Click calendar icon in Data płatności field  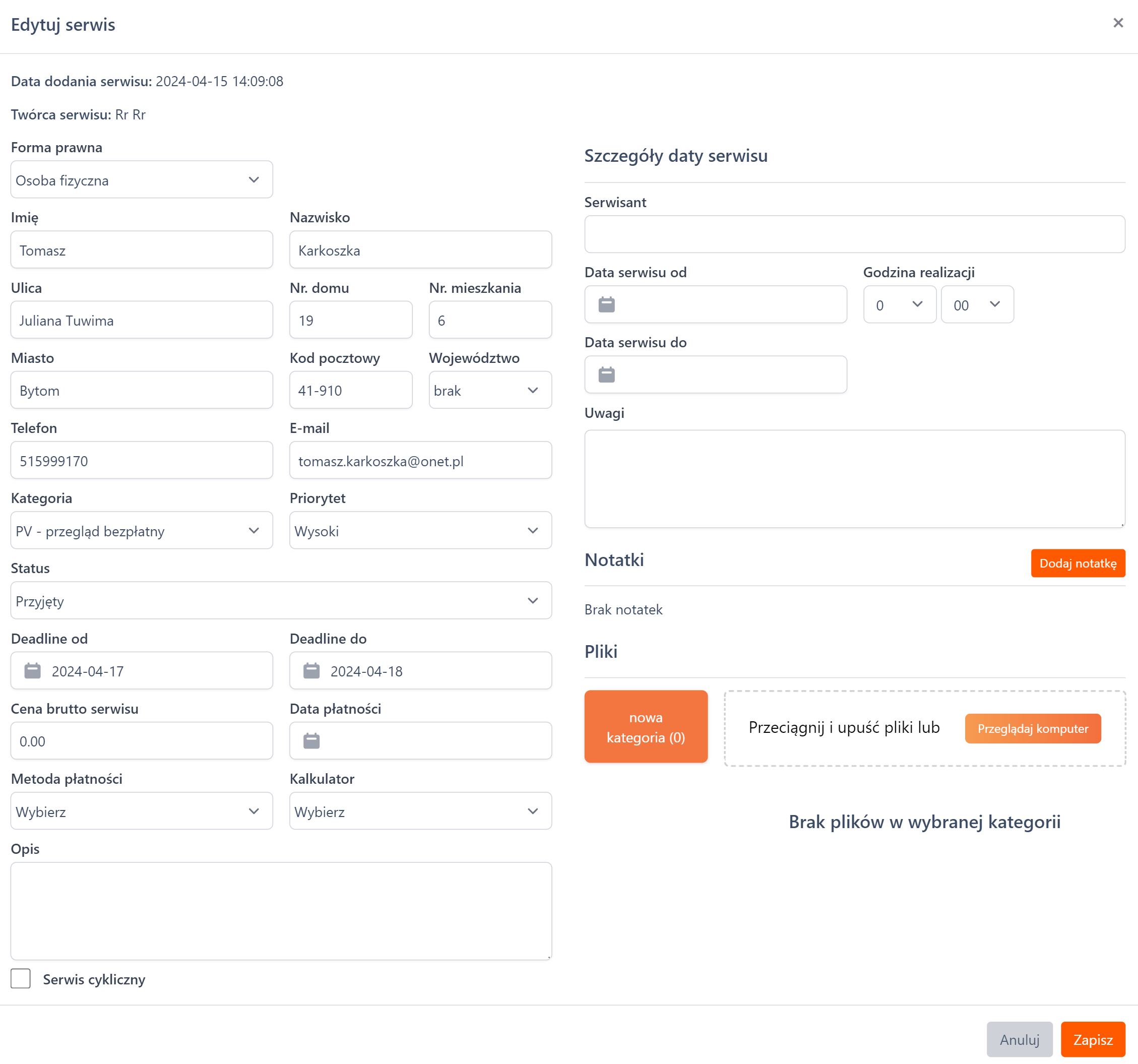pos(311,741)
